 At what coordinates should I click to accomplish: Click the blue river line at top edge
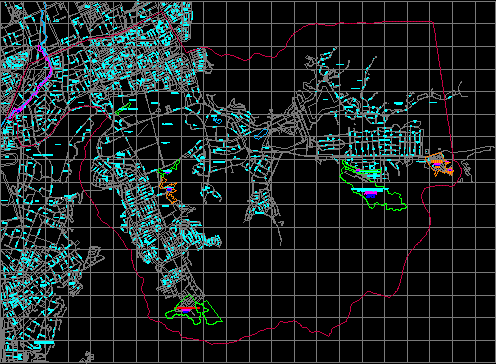coord(45,20)
